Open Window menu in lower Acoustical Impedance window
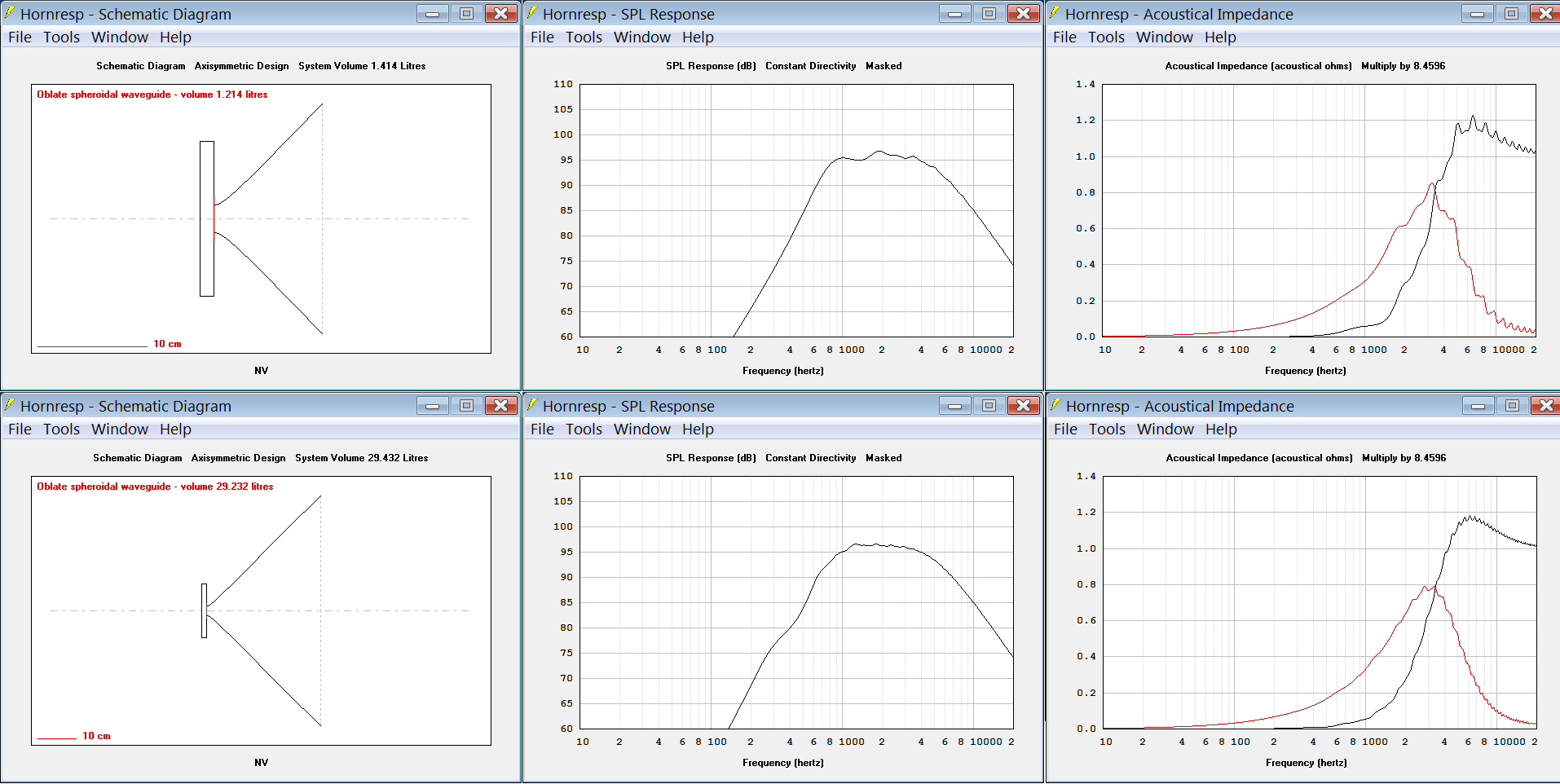This screenshot has width=1560, height=784. 1166,429
